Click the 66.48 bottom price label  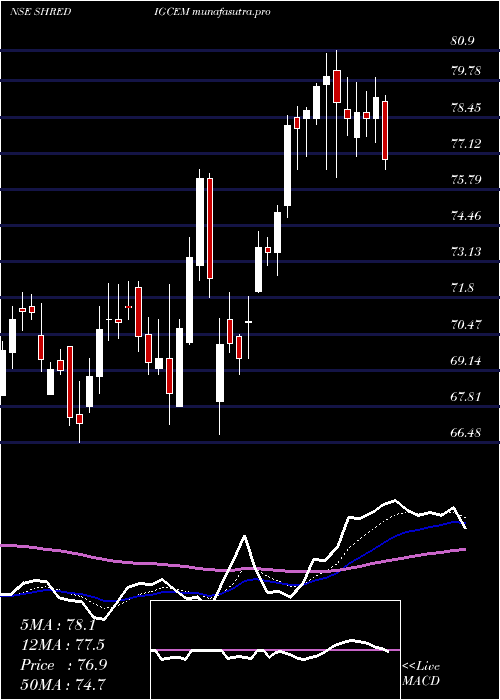(x=466, y=433)
